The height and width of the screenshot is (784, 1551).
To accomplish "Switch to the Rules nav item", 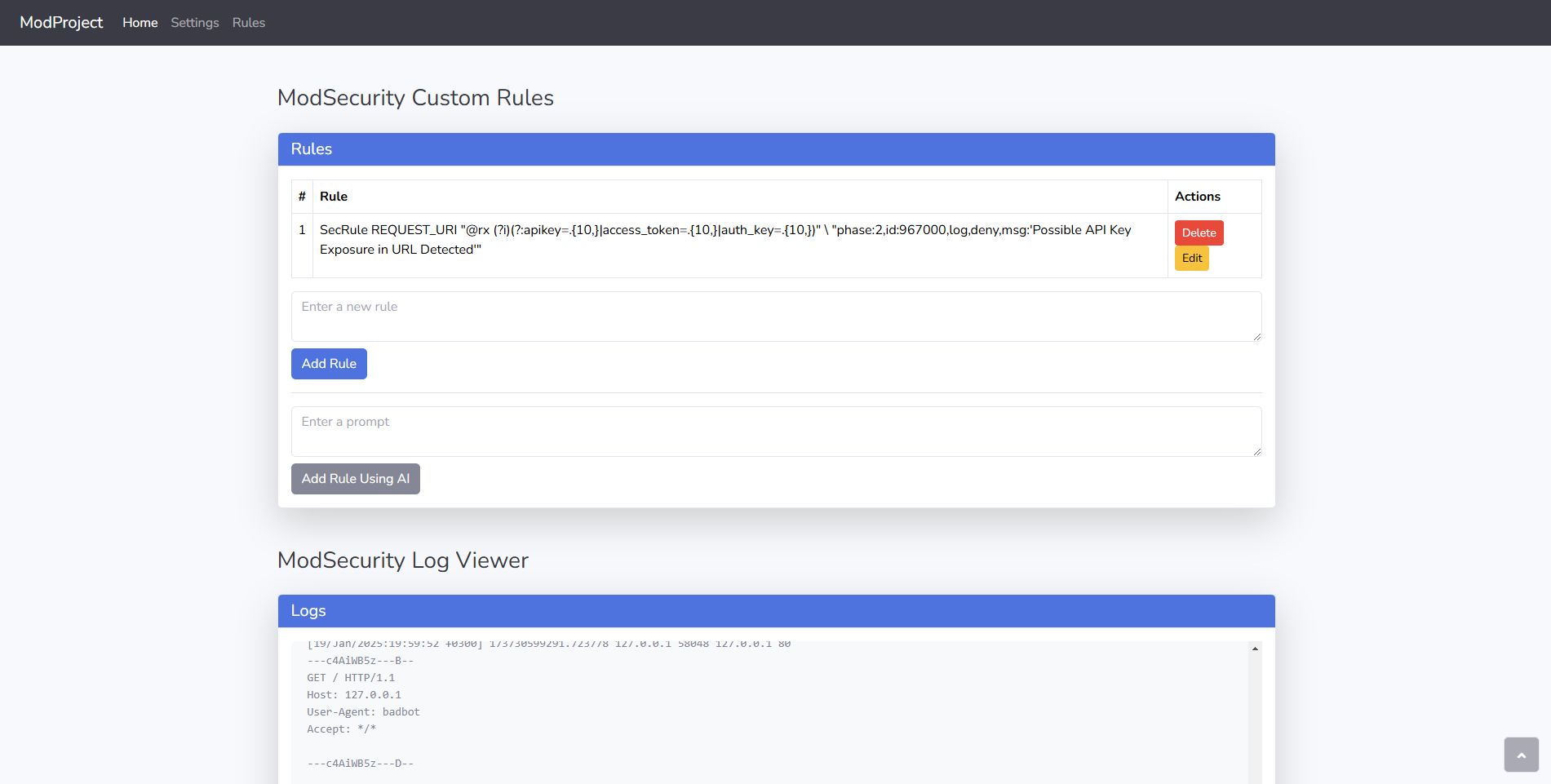I will 248,23.
